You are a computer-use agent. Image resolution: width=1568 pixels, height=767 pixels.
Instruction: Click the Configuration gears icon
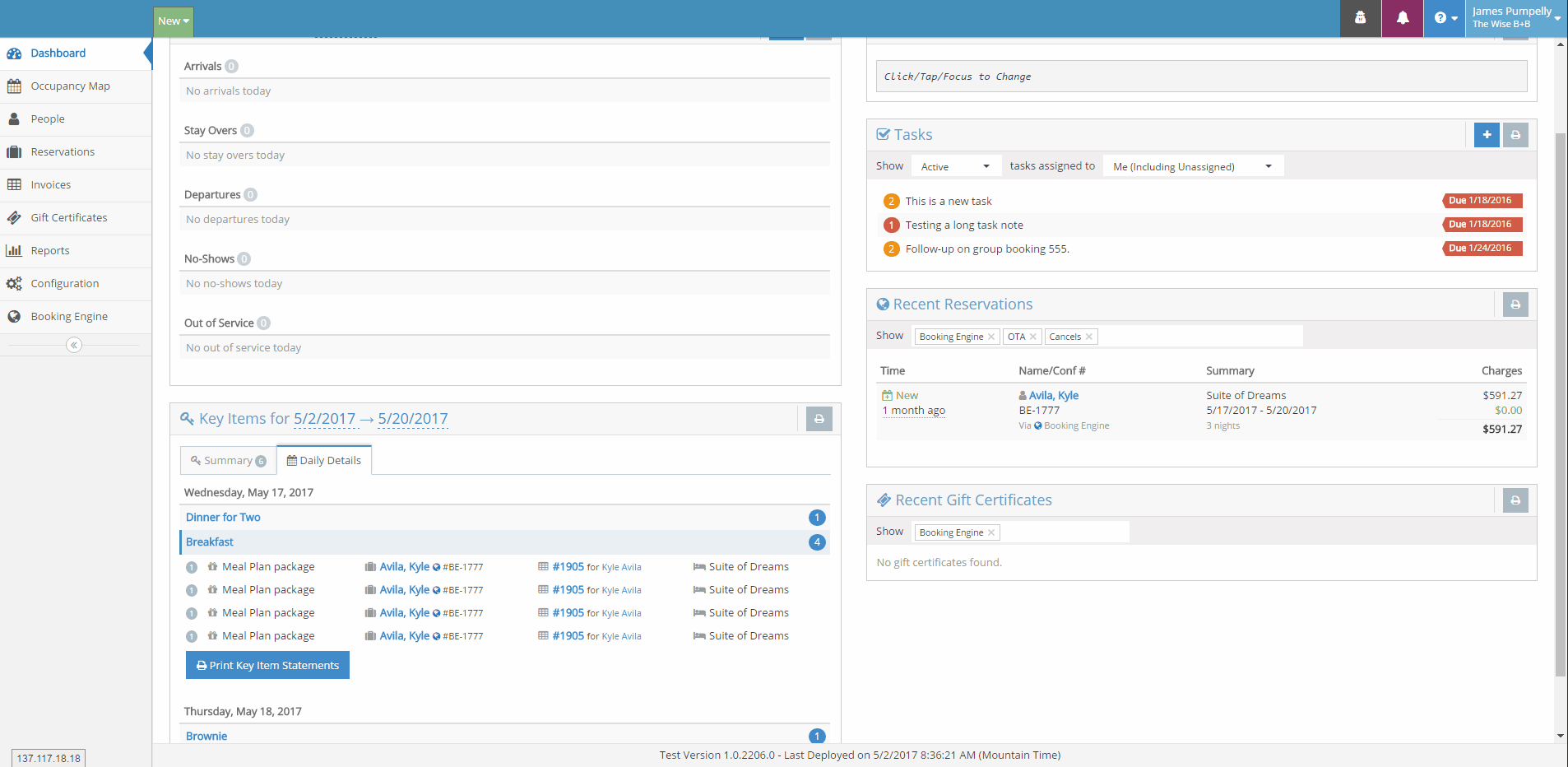14,284
